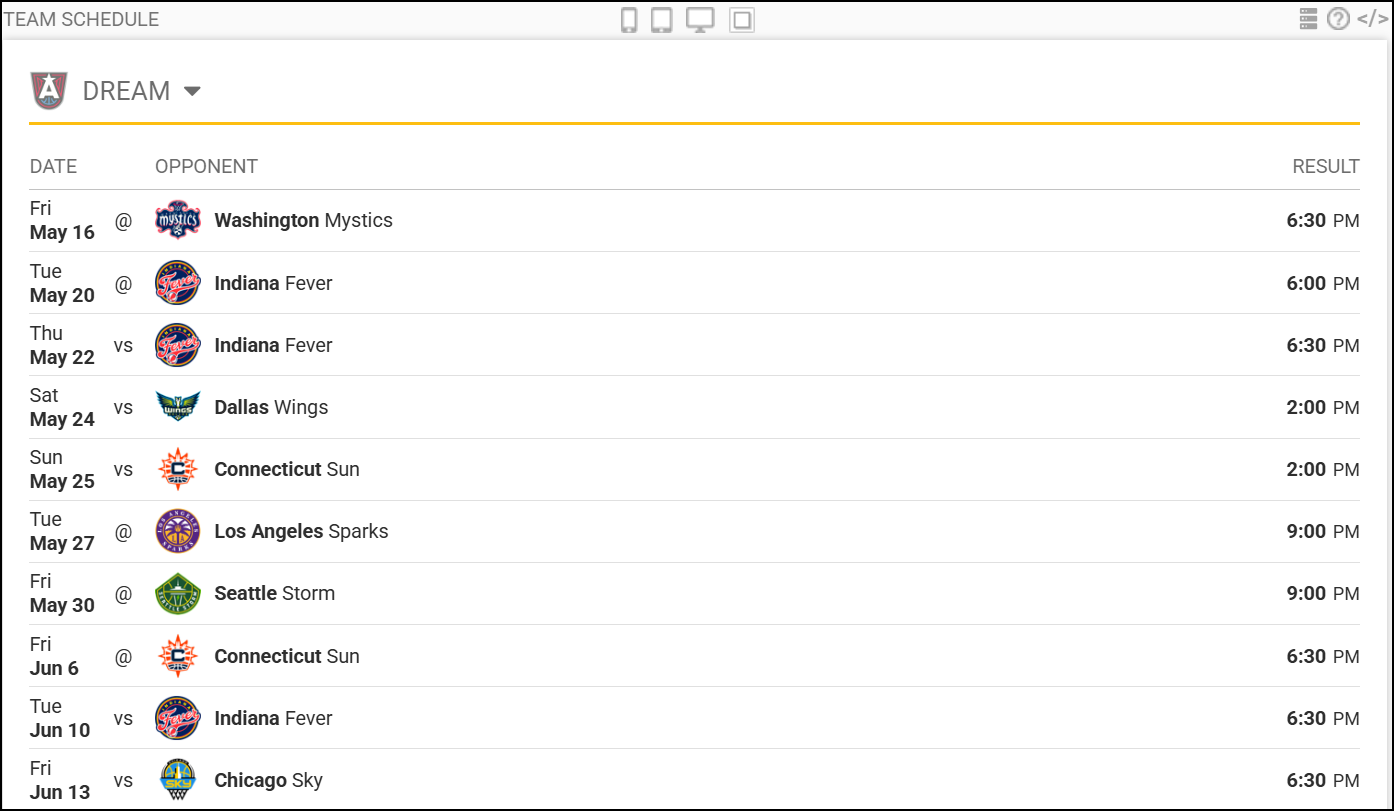Click the 6:00 PM game time

pos(1323,283)
